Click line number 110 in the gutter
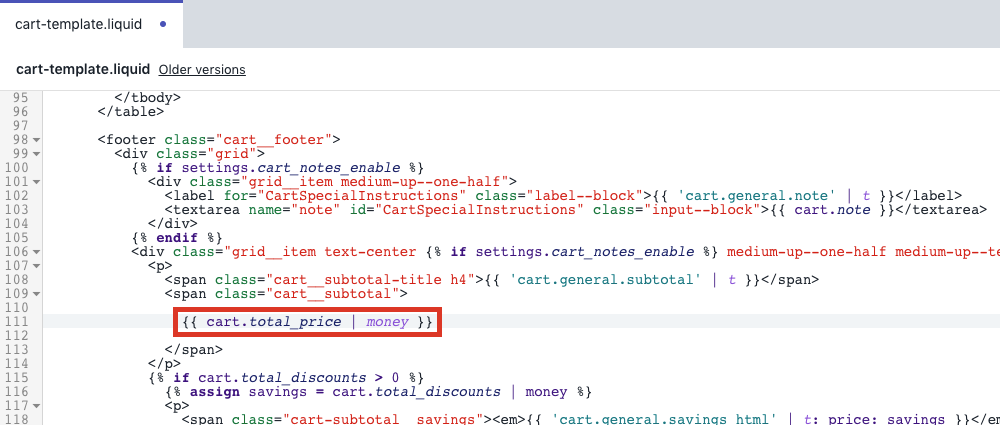 click(x=17, y=308)
